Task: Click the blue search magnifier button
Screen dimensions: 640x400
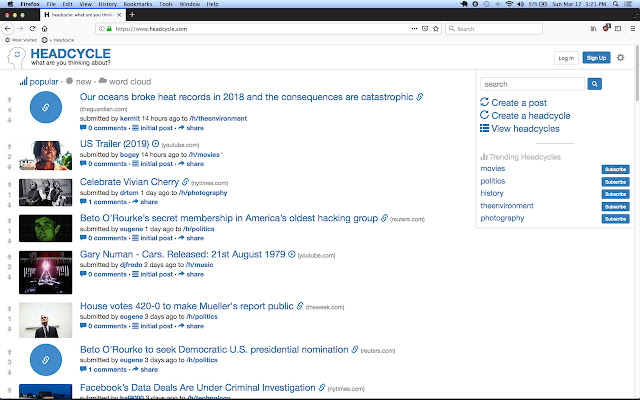Action: [594, 84]
